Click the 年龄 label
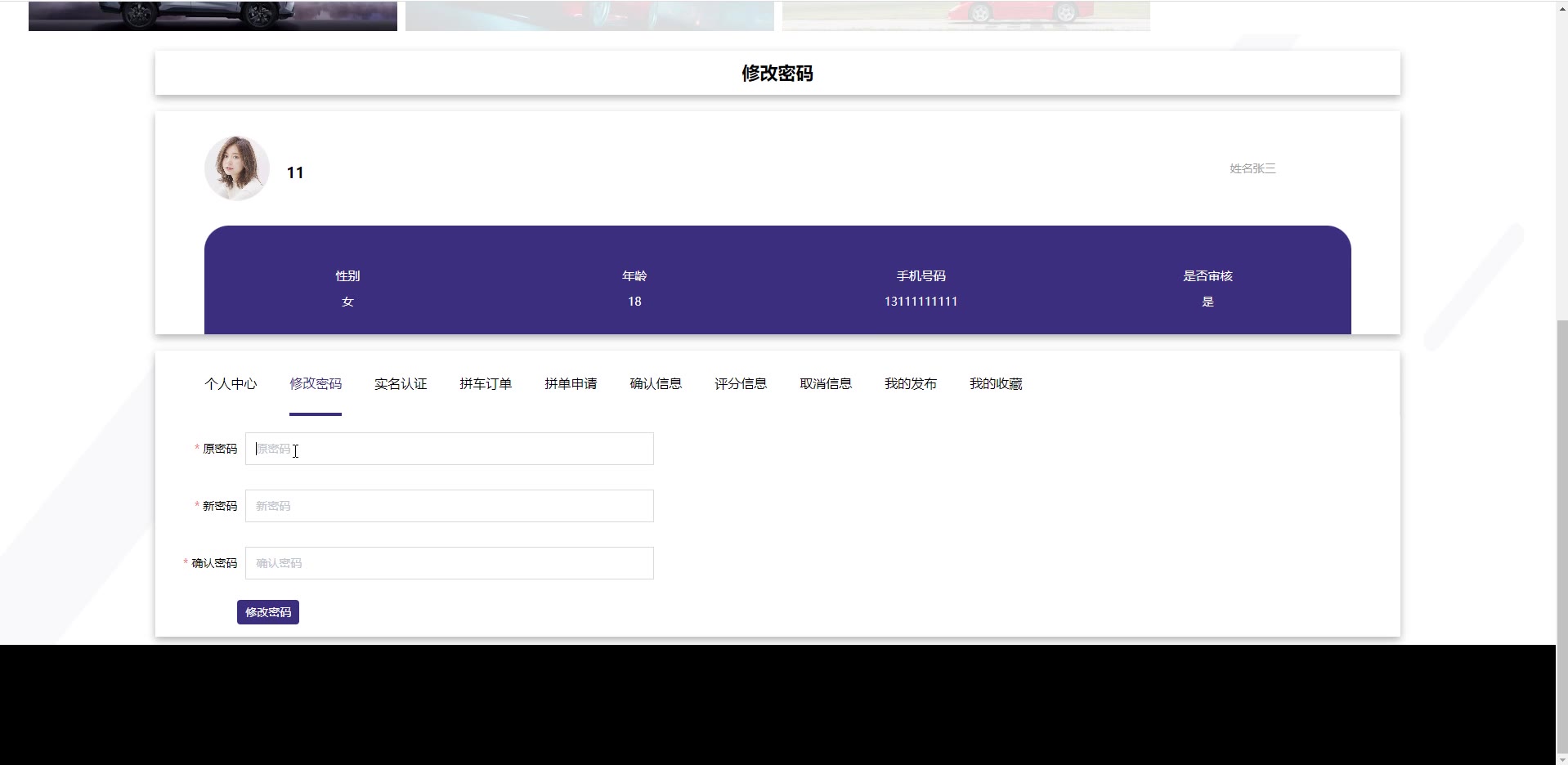This screenshot has width=1568, height=765. pos(634,276)
